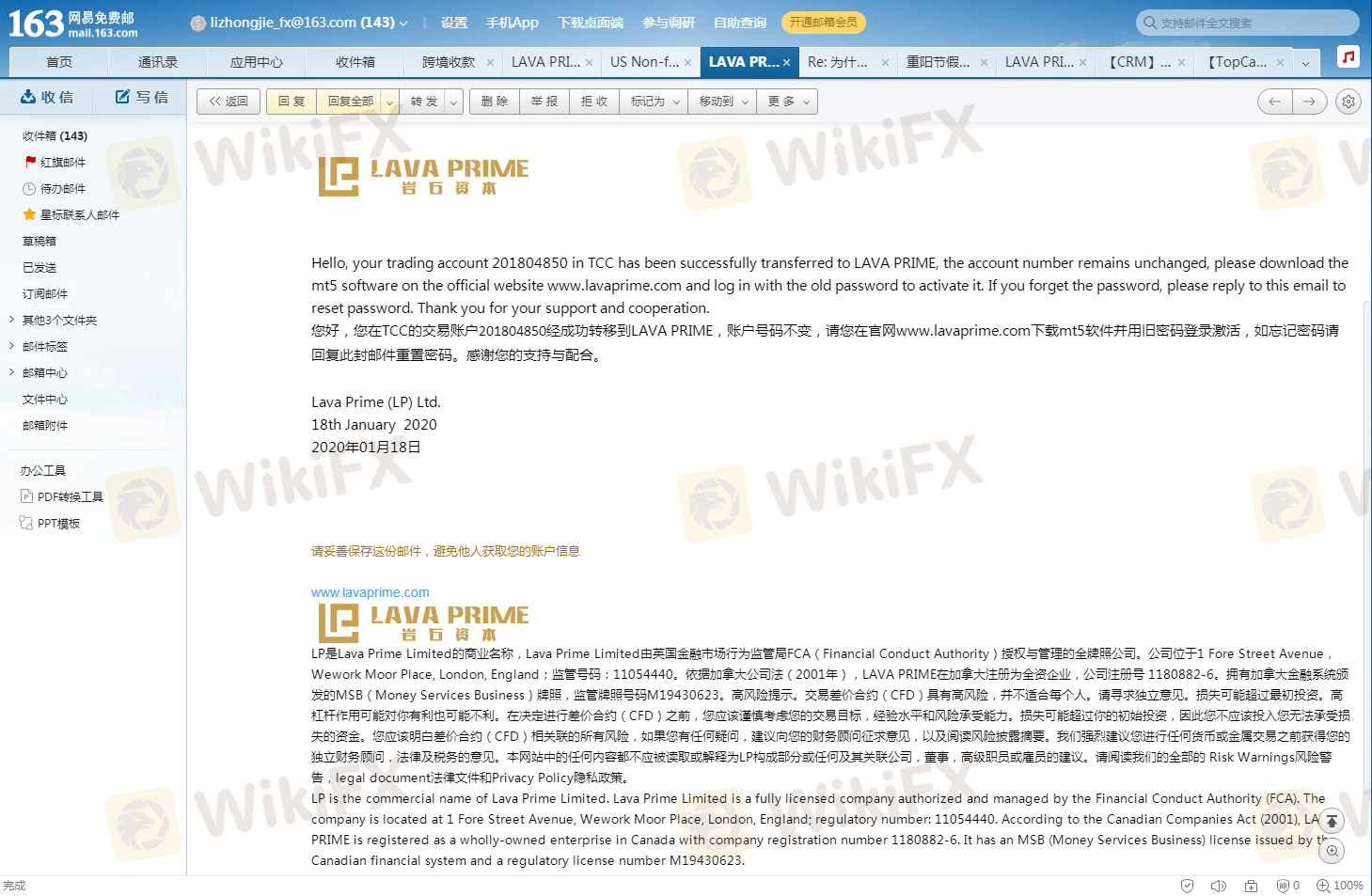Click the music note icon
This screenshot has height=896, width=1372.
[1348, 57]
